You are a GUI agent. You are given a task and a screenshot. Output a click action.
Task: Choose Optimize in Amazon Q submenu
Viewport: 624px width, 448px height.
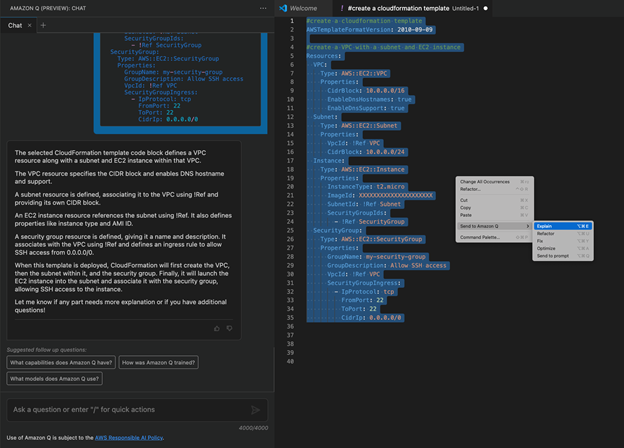pyautogui.click(x=563, y=248)
